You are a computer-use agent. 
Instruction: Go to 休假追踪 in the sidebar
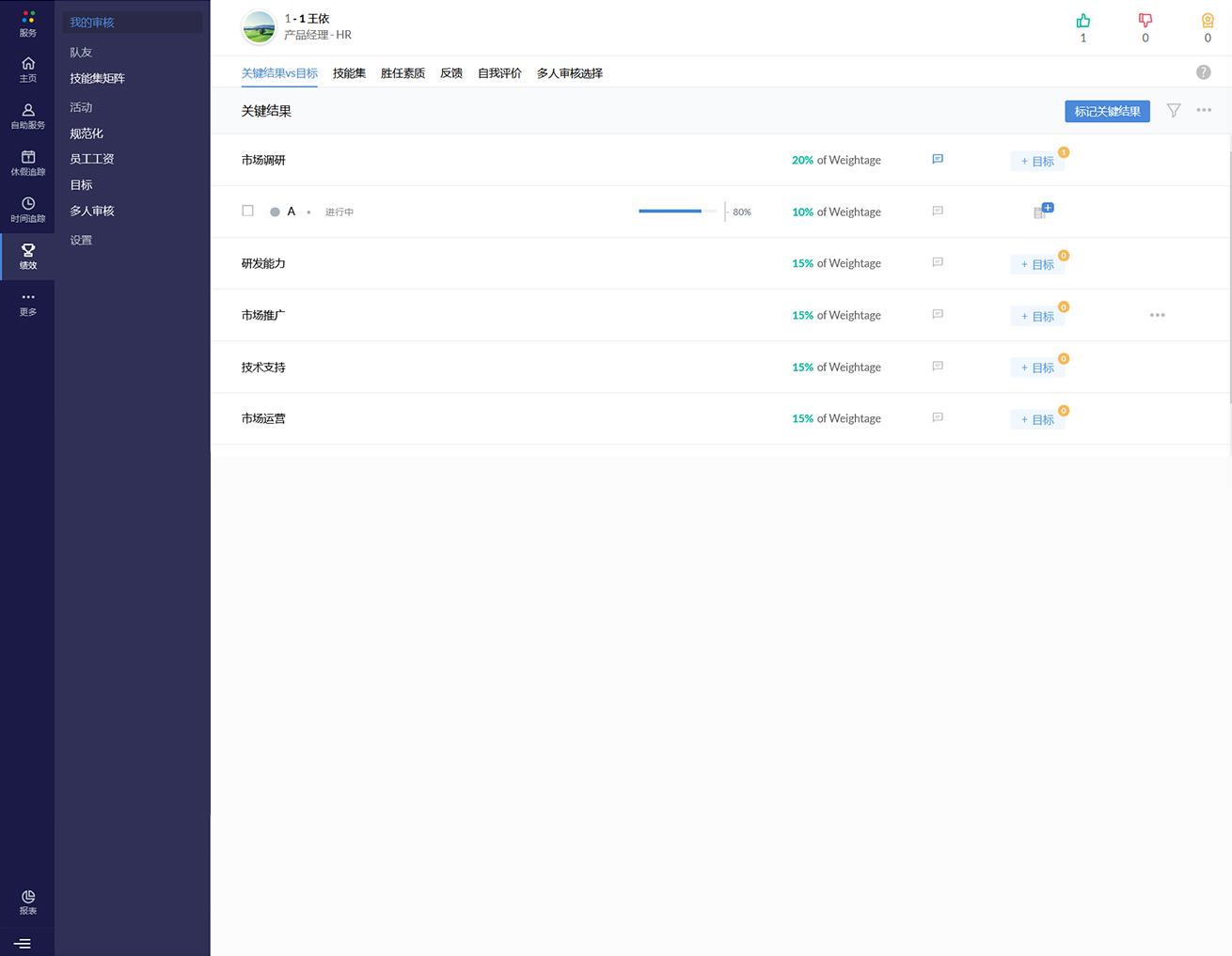pyautogui.click(x=28, y=163)
